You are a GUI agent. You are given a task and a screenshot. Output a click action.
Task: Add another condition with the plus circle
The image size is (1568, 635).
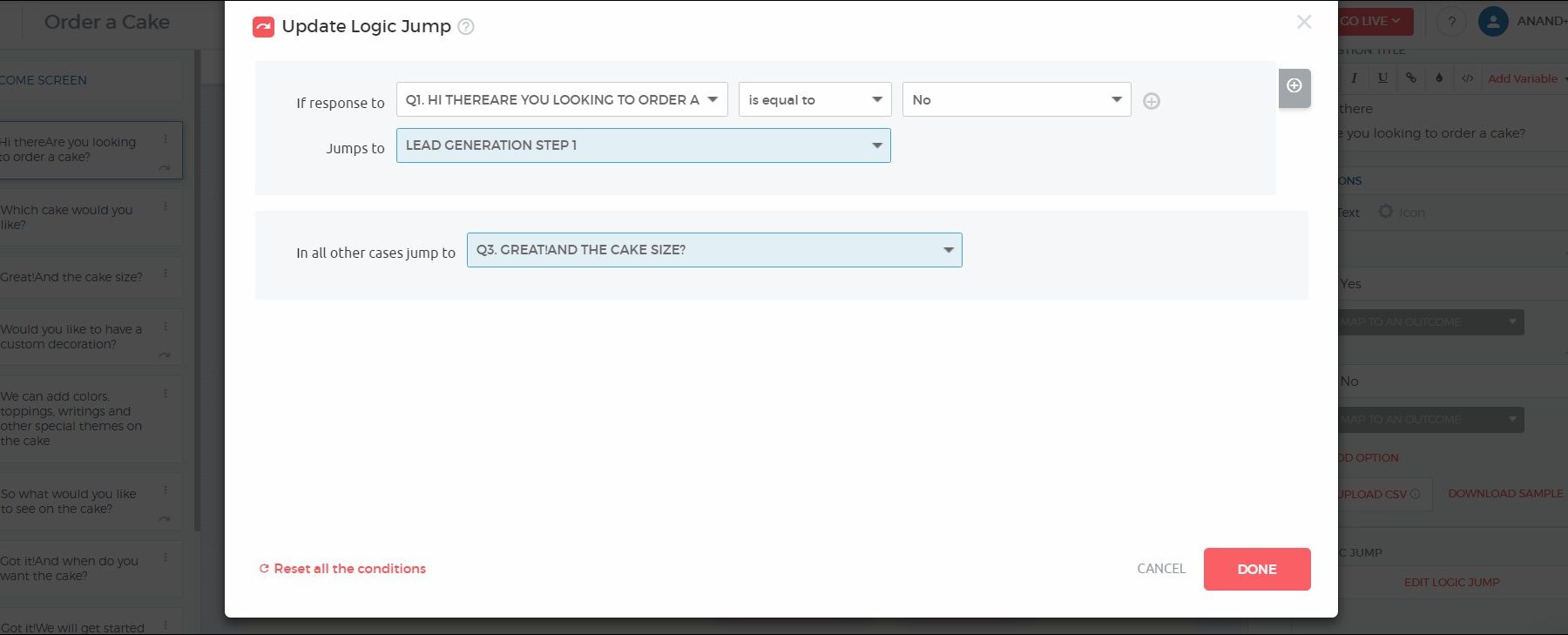point(1151,101)
